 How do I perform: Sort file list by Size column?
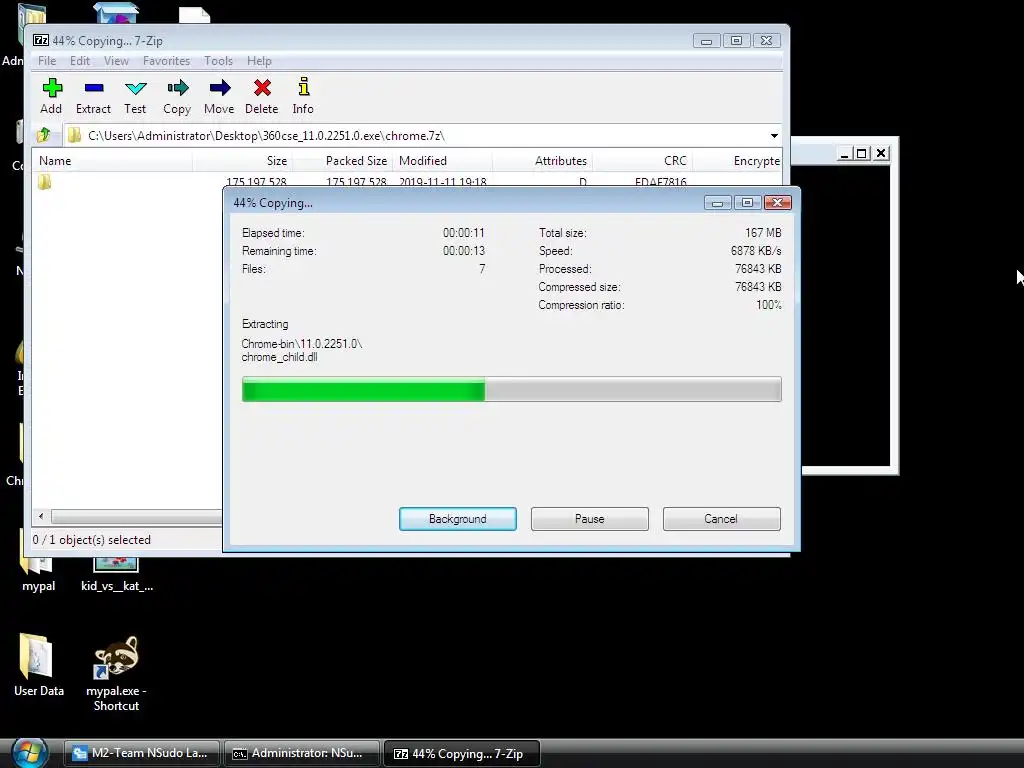point(242,161)
